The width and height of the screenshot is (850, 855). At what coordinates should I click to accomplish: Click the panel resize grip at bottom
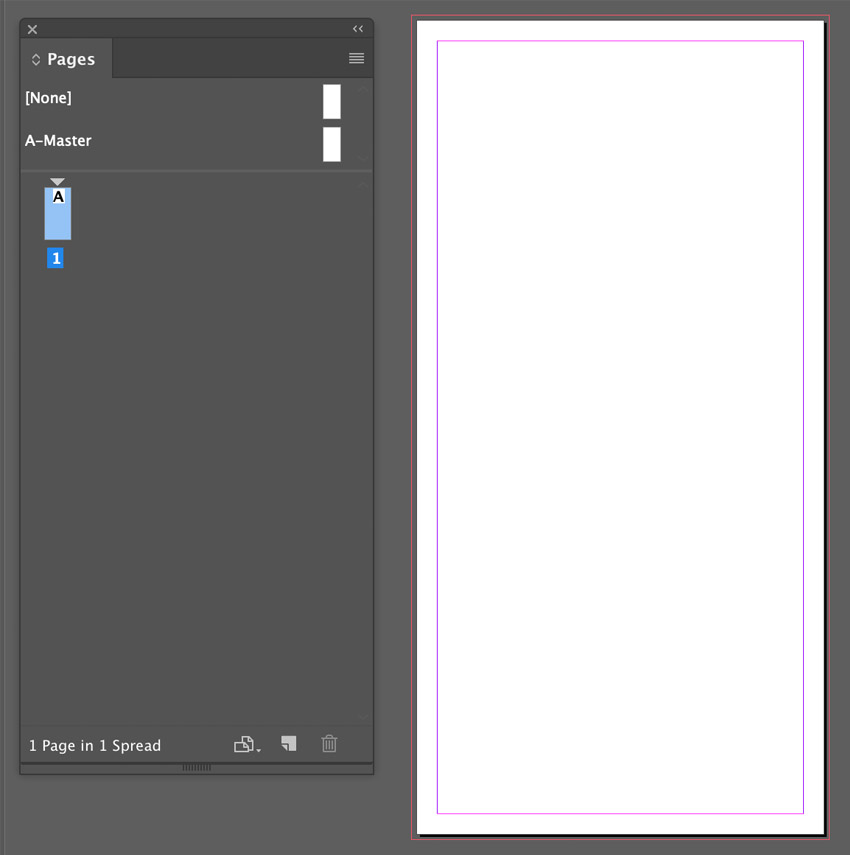point(197,768)
